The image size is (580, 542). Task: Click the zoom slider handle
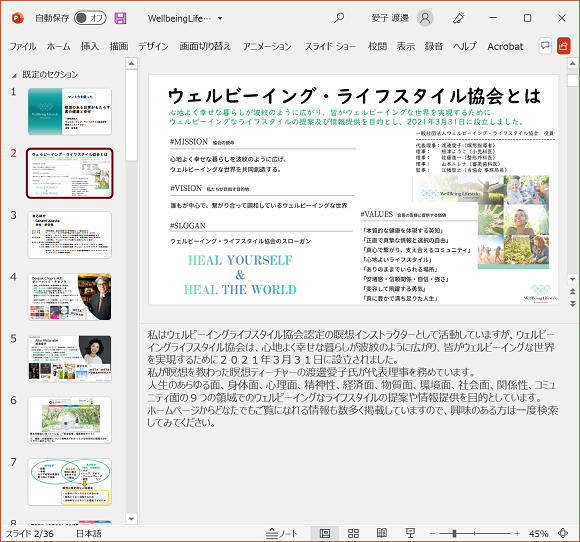[x=454, y=533]
